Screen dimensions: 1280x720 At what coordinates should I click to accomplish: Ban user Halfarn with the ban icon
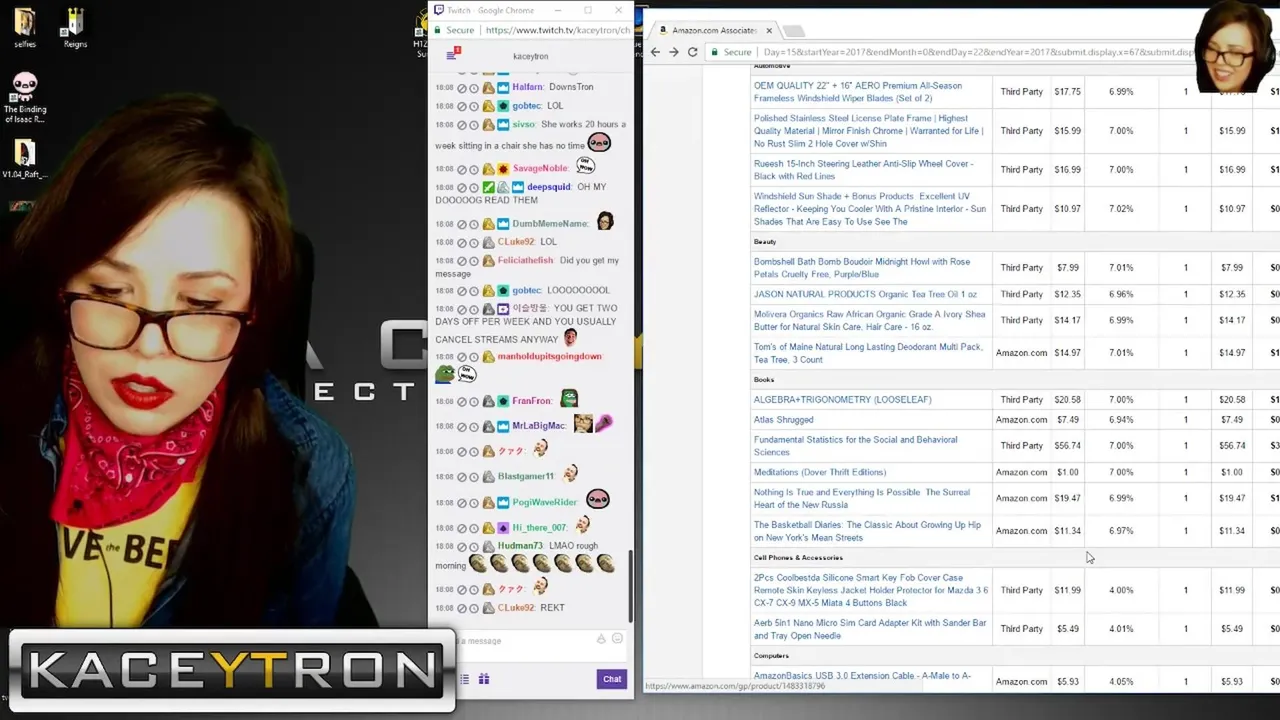[462, 87]
